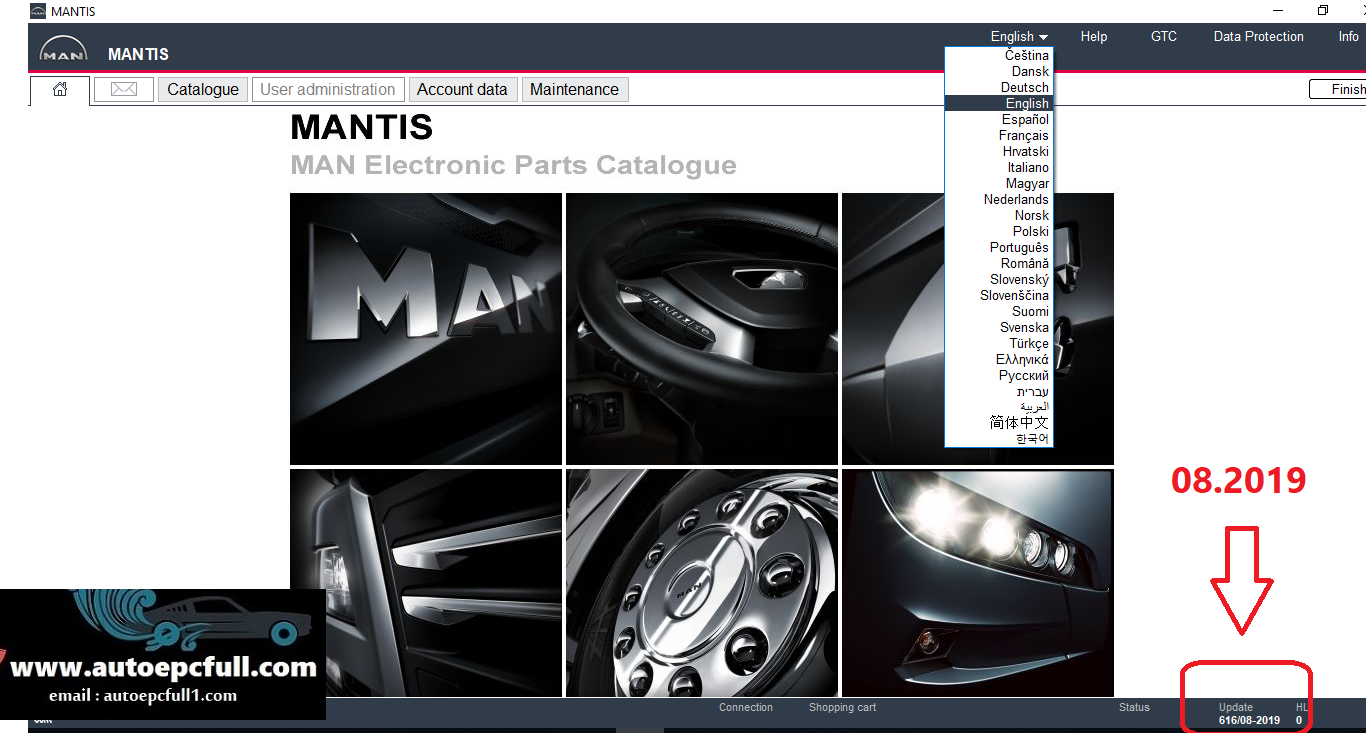Open the mail envelope tab
This screenshot has height=733, width=1366.
point(124,90)
